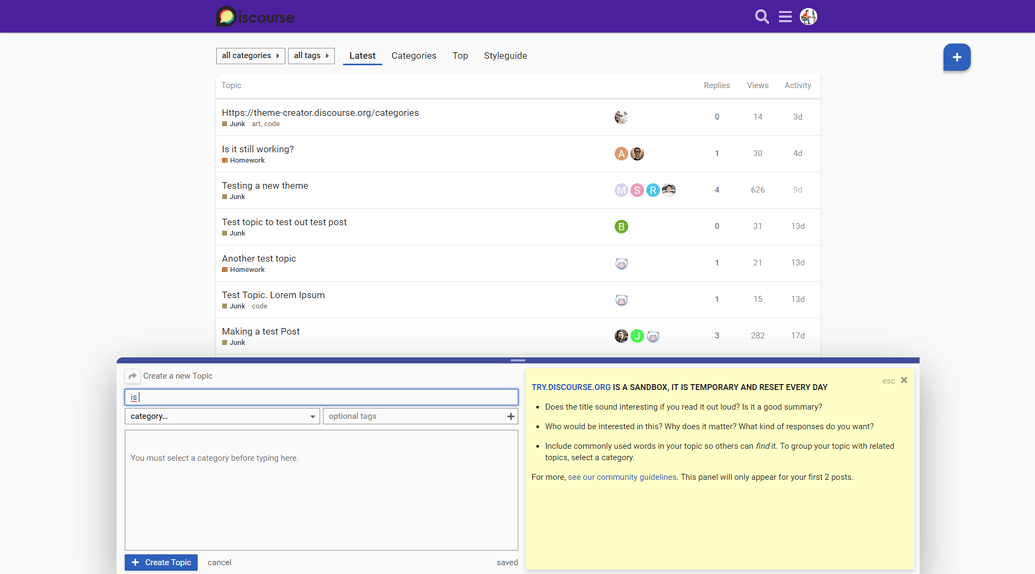Click the green B avatar poster
Viewport: 1035px width, 574px height.
621,227
